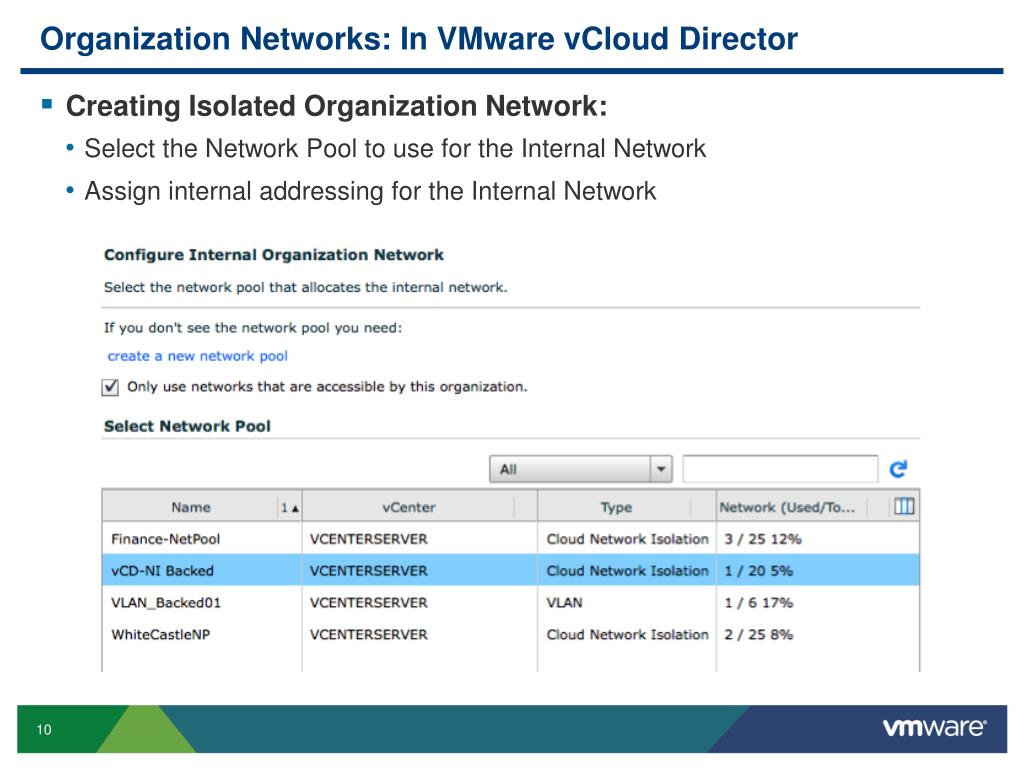Toggle 'Only use networks accessible by this organization' checkbox
The height and width of the screenshot is (768, 1024).
click(x=110, y=387)
